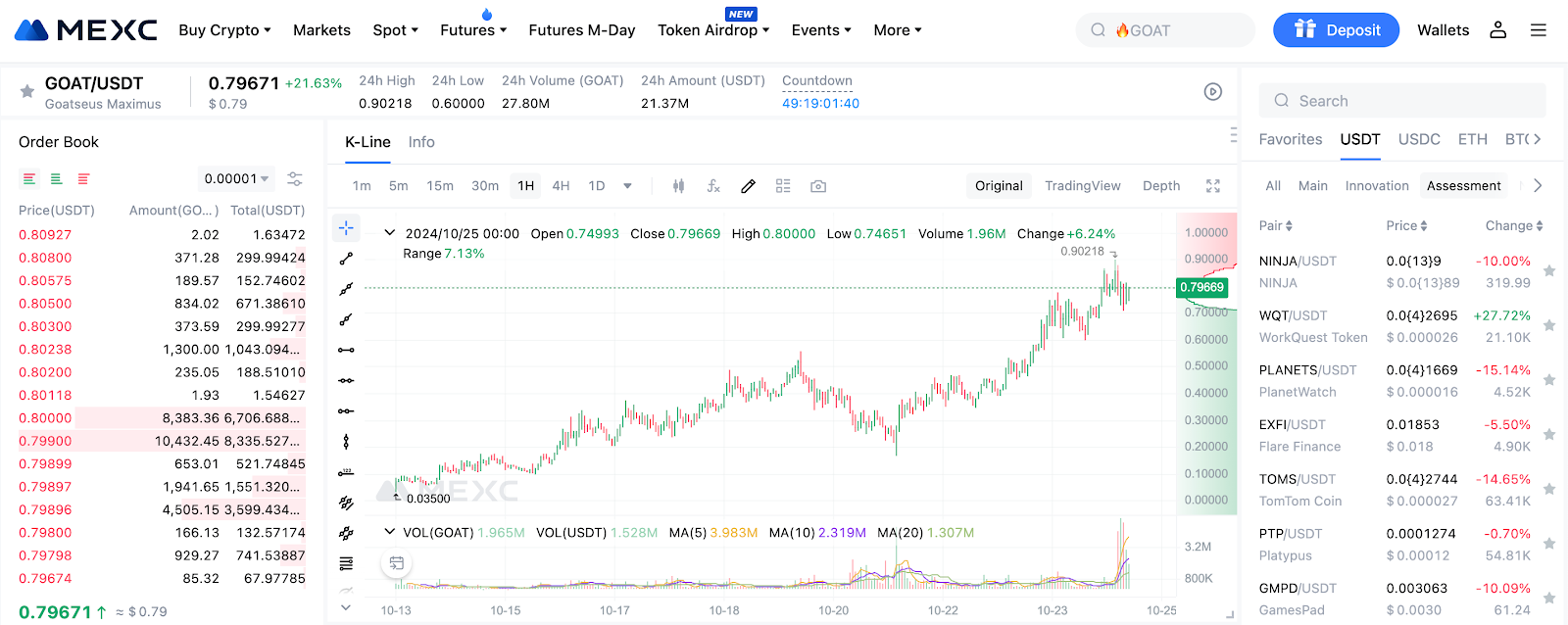Click the play tutorial icon
Screen dimensions: 1568x625
coord(1213,92)
